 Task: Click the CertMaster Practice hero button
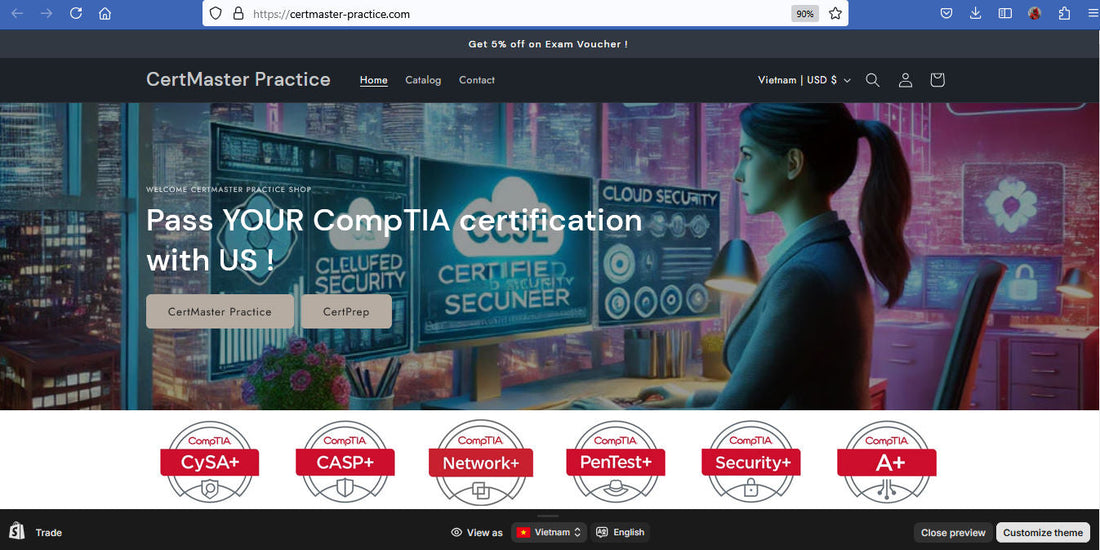[220, 311]
